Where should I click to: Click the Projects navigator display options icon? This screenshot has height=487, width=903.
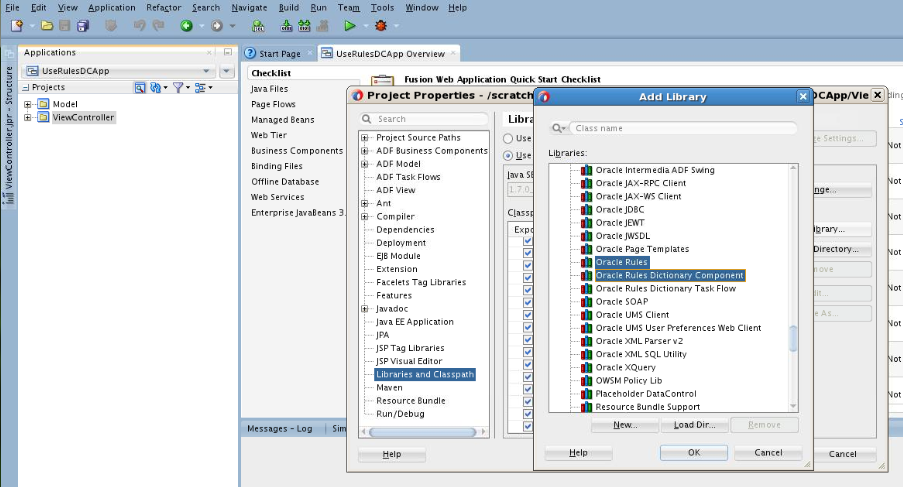(x=200, y=87)
